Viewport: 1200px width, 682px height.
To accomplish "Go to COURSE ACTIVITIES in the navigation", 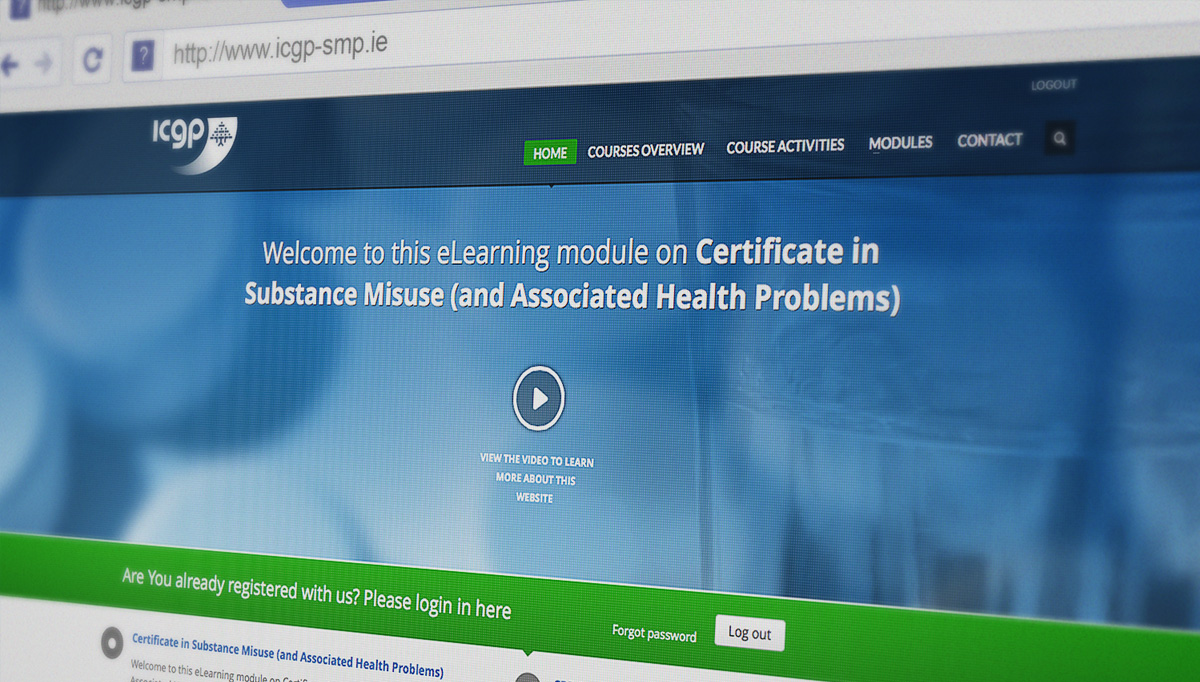I will pos(785,146).
